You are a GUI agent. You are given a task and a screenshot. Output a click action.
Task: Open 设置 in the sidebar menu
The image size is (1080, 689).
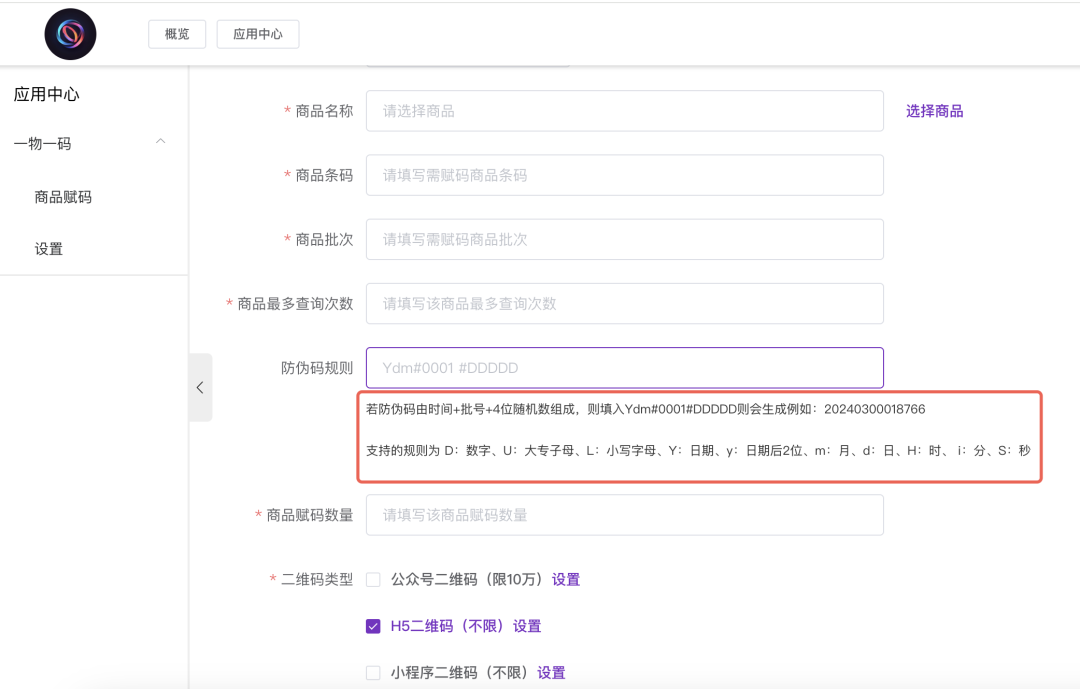pos(49,249)
